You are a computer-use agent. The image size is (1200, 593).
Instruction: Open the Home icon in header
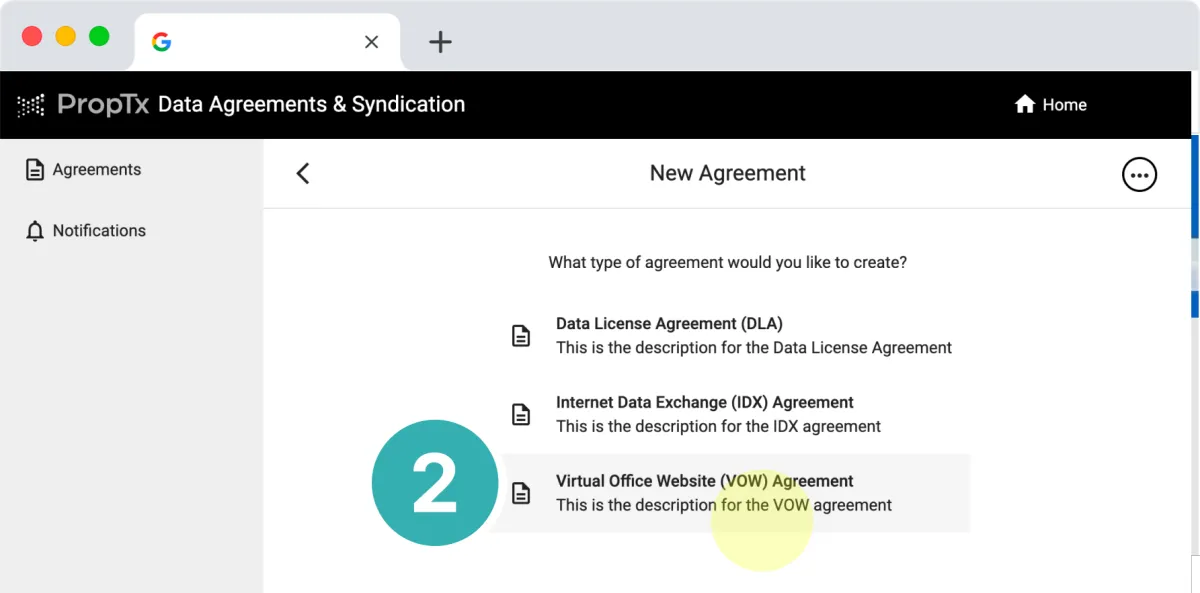[1025, 104]
